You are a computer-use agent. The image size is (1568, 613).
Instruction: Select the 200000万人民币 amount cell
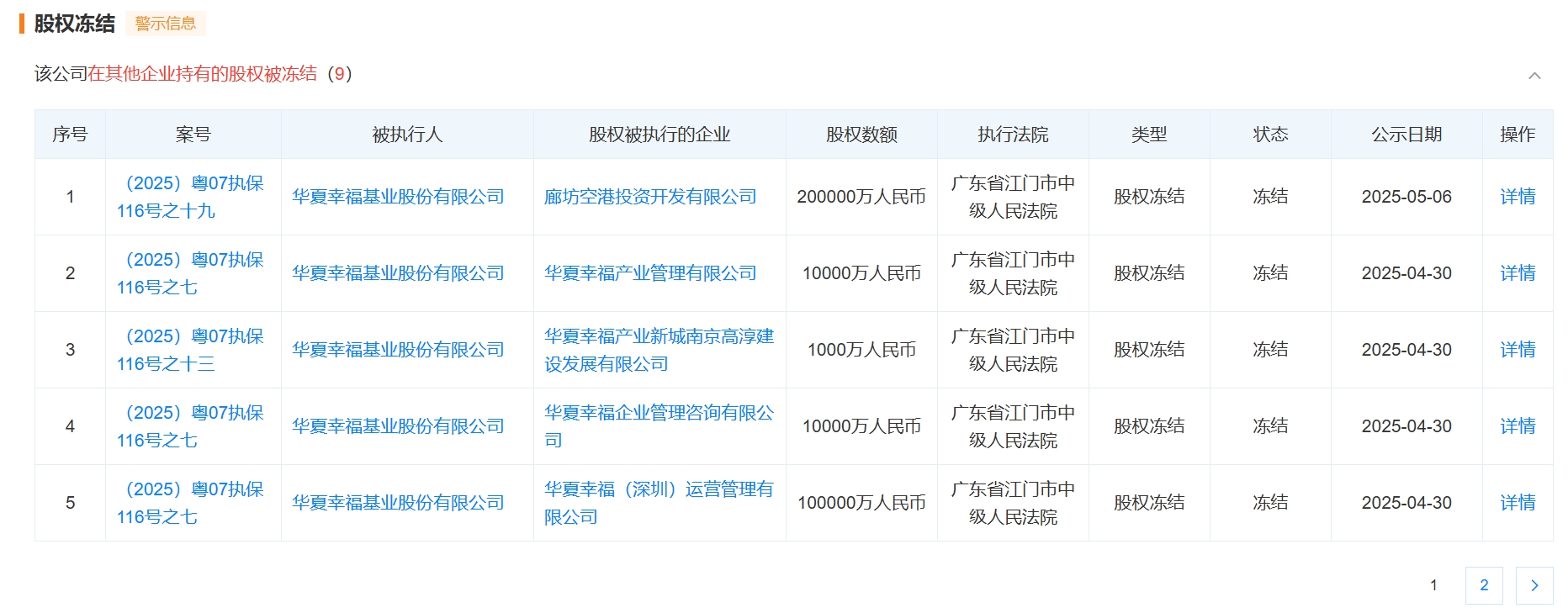pyautogui.click(x=861, y=197)
